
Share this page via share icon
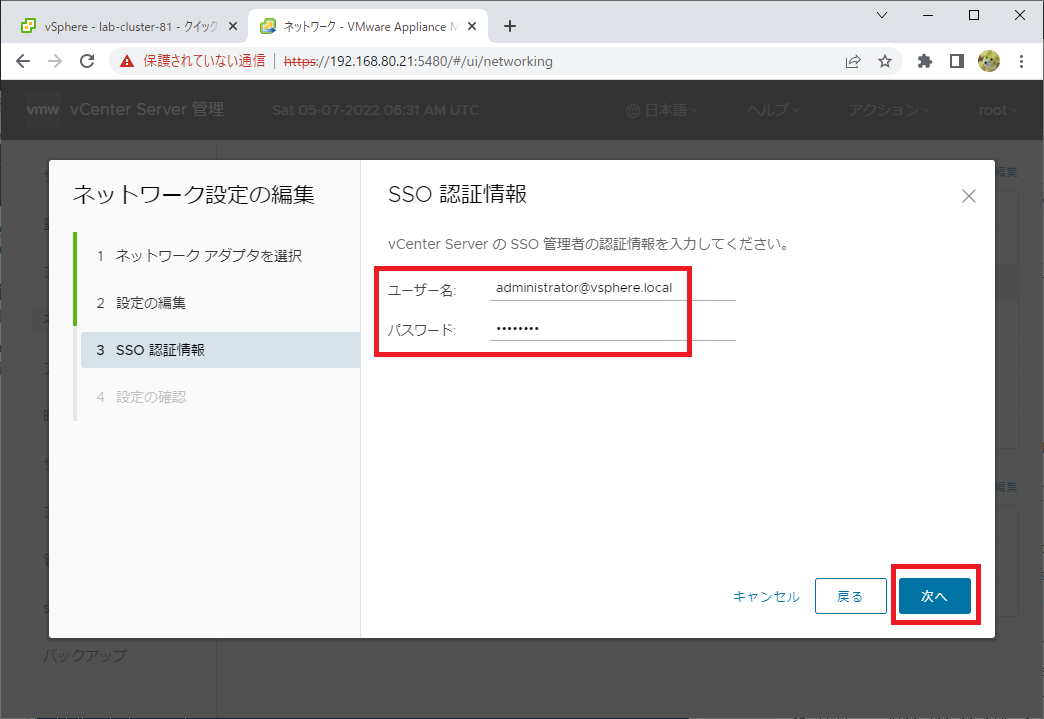point(853,61)
